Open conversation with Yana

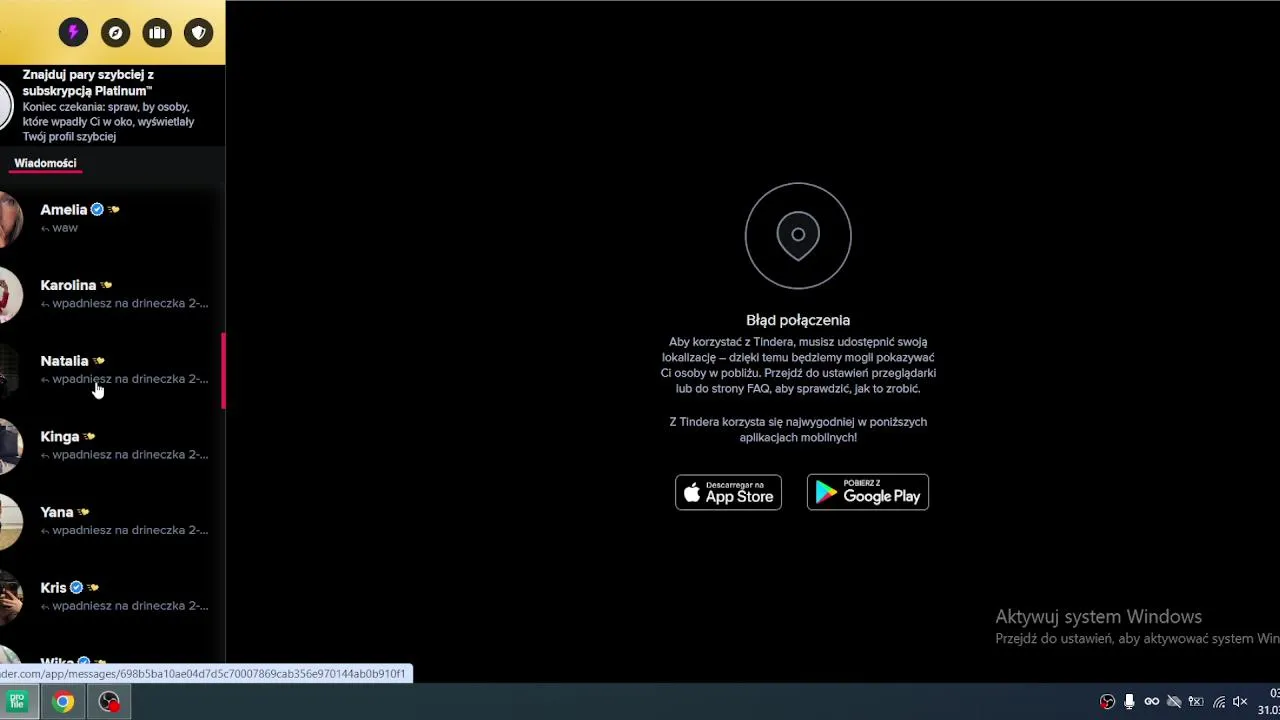pos(112,521)
